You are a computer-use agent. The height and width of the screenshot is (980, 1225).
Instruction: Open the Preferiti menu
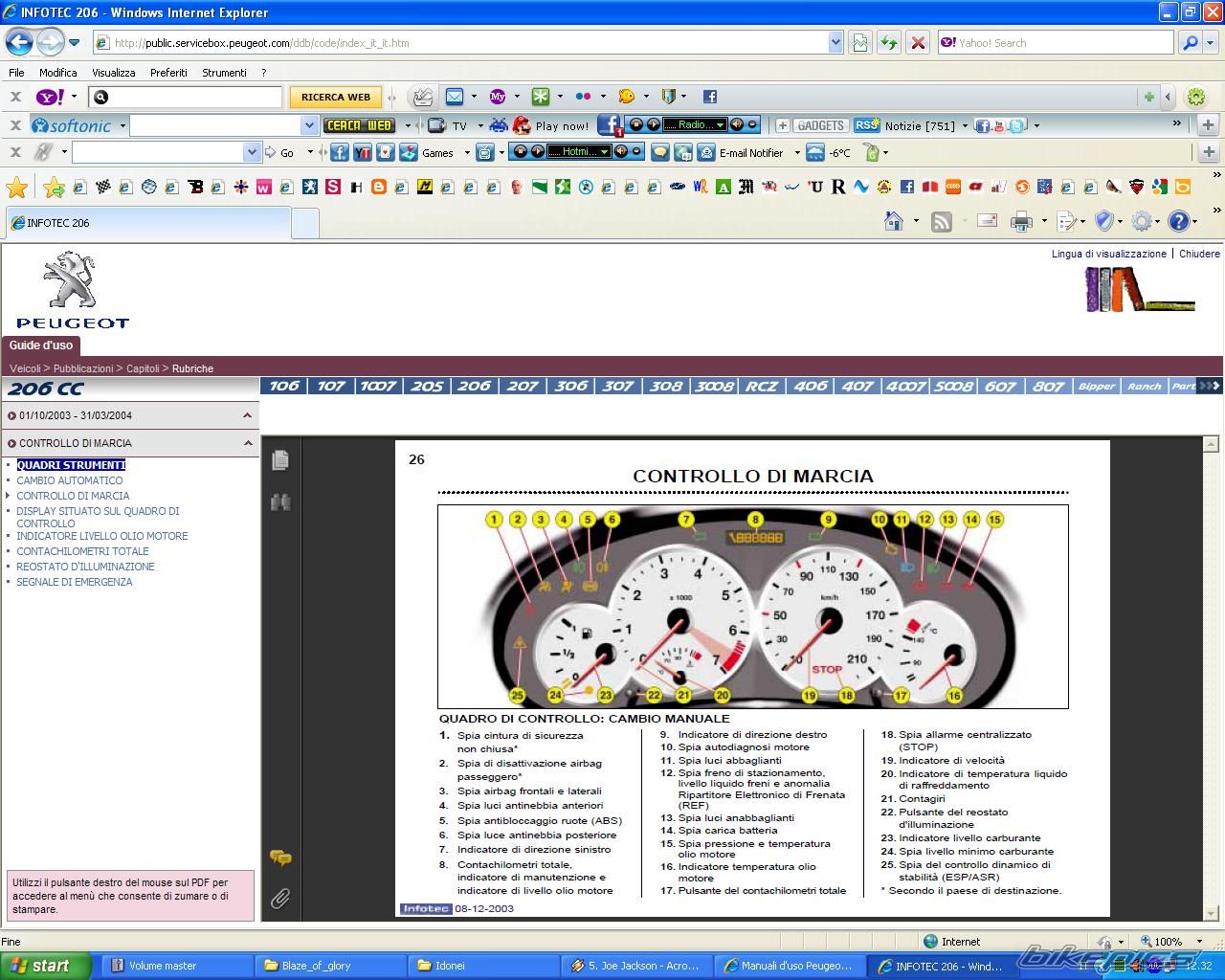168,73
